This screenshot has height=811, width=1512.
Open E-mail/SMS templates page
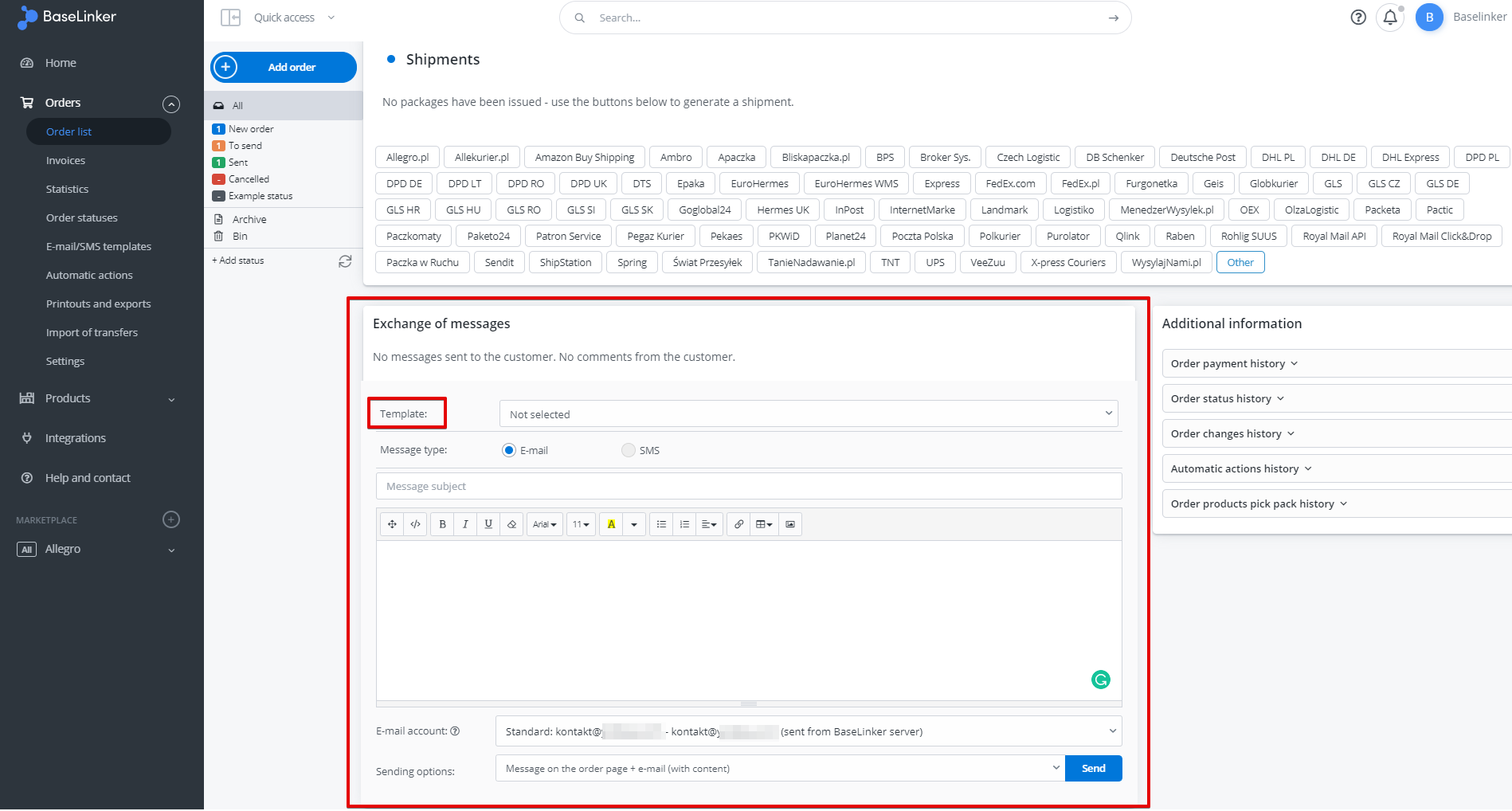click(98, 246)
